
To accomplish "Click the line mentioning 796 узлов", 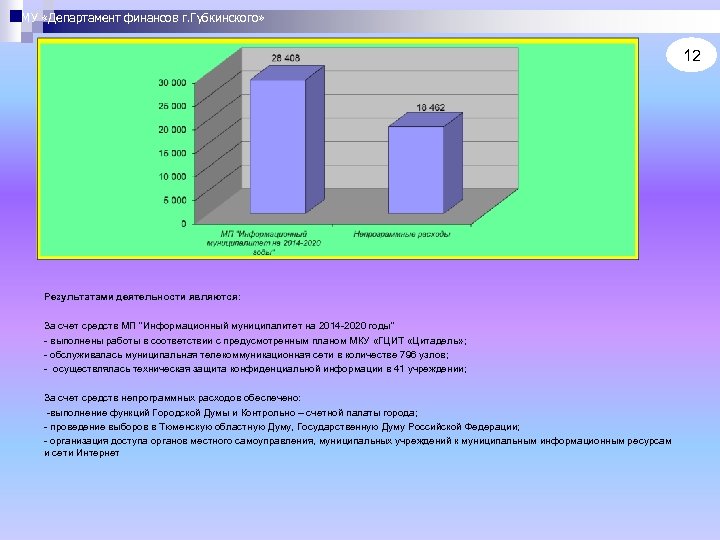I will point(246,354).
